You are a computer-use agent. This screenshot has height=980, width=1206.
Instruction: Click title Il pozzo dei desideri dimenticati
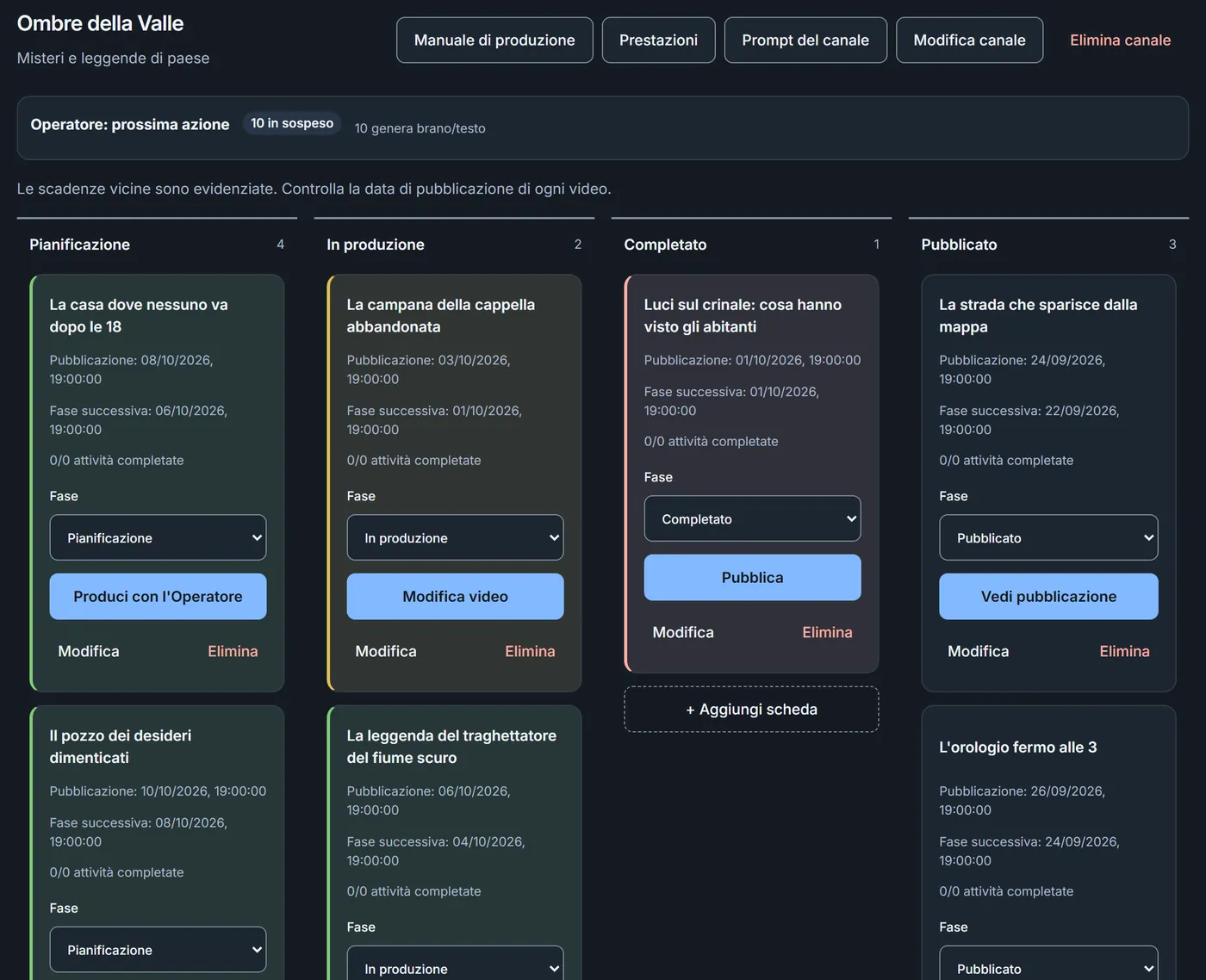coord(121,747)
